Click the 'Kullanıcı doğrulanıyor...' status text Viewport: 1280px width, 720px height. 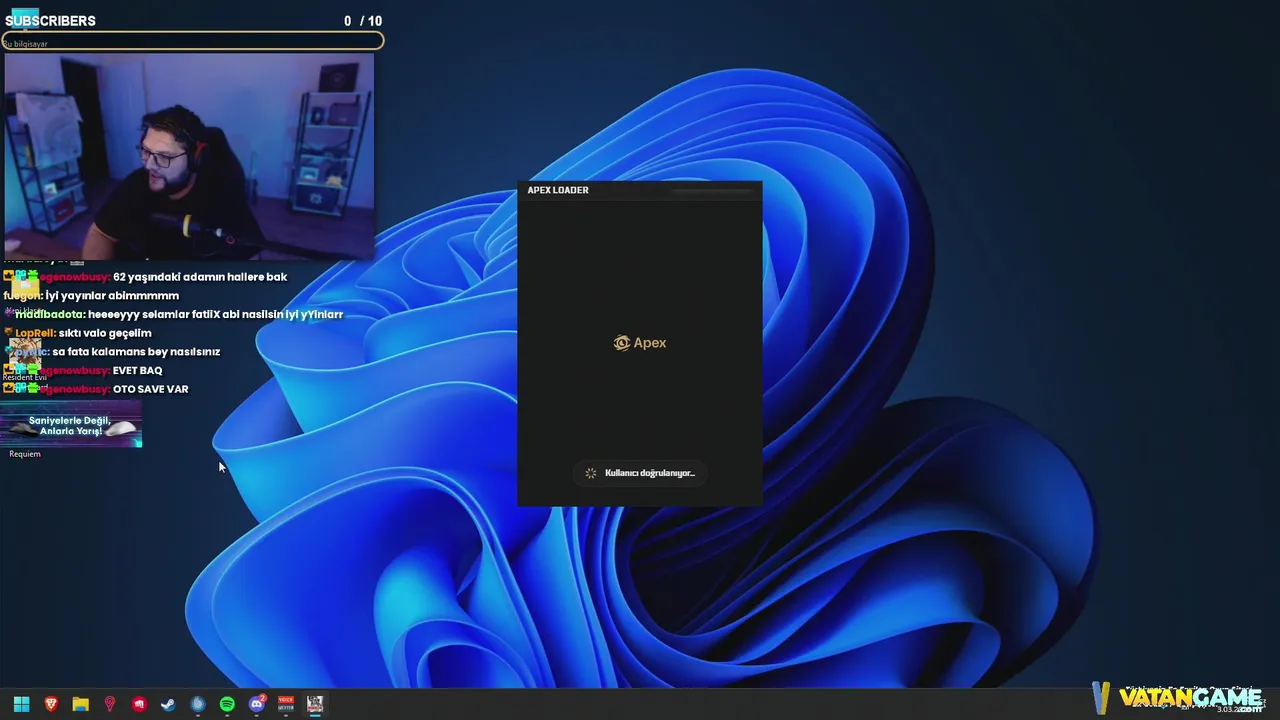[x=650, y=473]
